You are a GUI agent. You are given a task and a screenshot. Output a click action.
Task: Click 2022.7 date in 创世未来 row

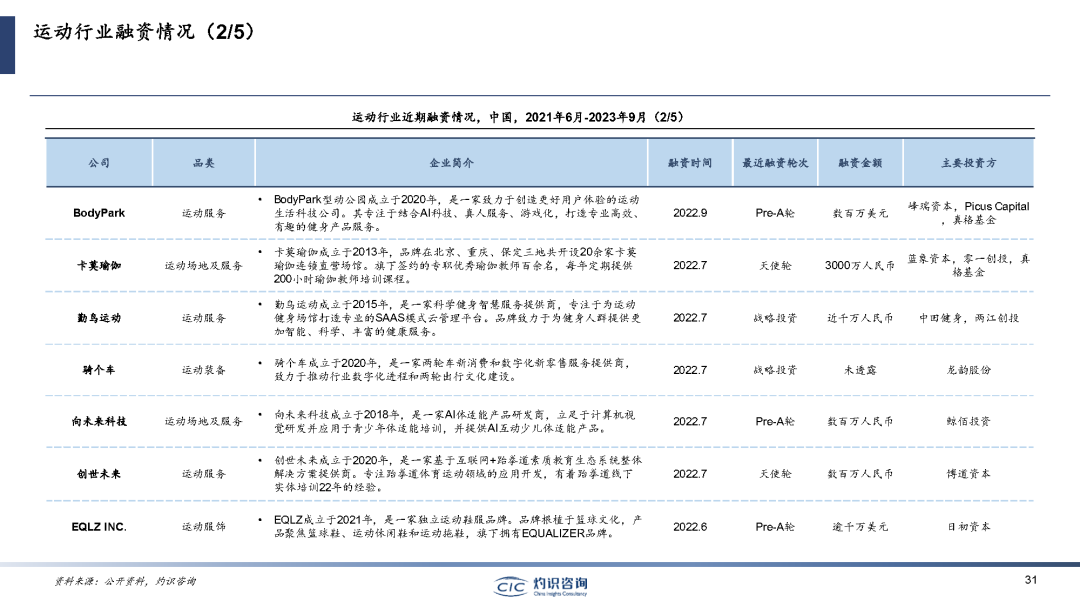coord(690,474)
